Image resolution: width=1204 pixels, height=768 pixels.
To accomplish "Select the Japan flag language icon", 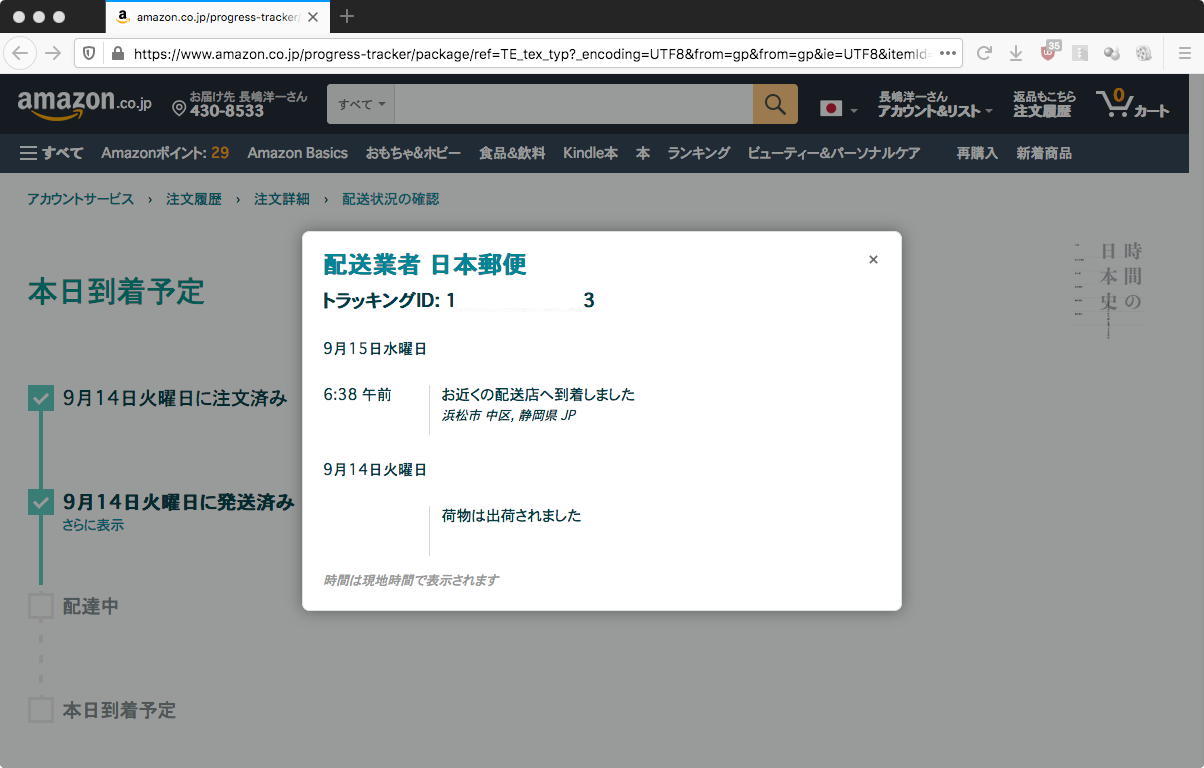I will click(x=830, y=108).
